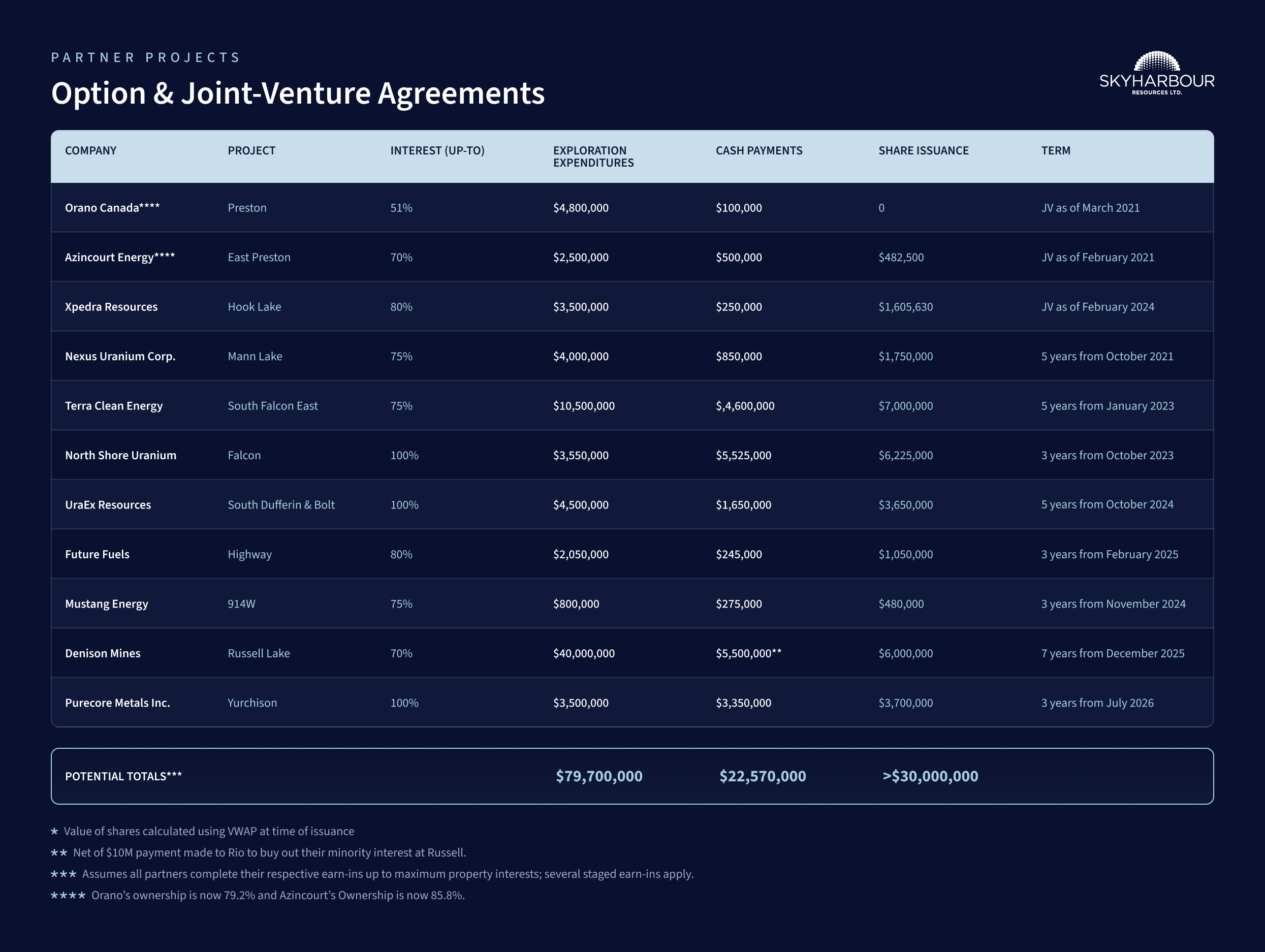
Task: Click the JV as of March 2021 term
Action: [1090, 208]
